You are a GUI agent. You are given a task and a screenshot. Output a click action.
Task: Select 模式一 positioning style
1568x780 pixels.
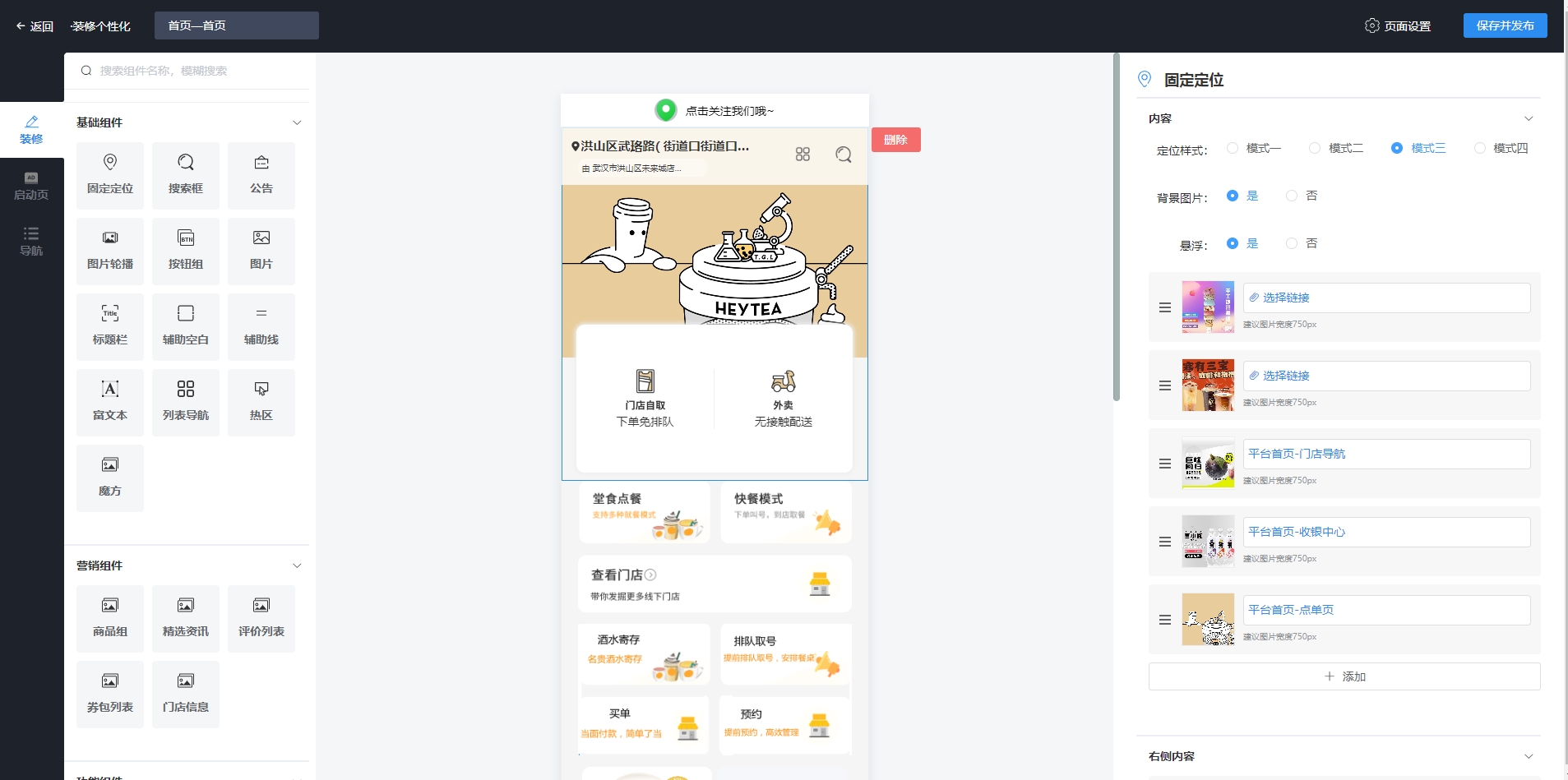[1254, 148]
